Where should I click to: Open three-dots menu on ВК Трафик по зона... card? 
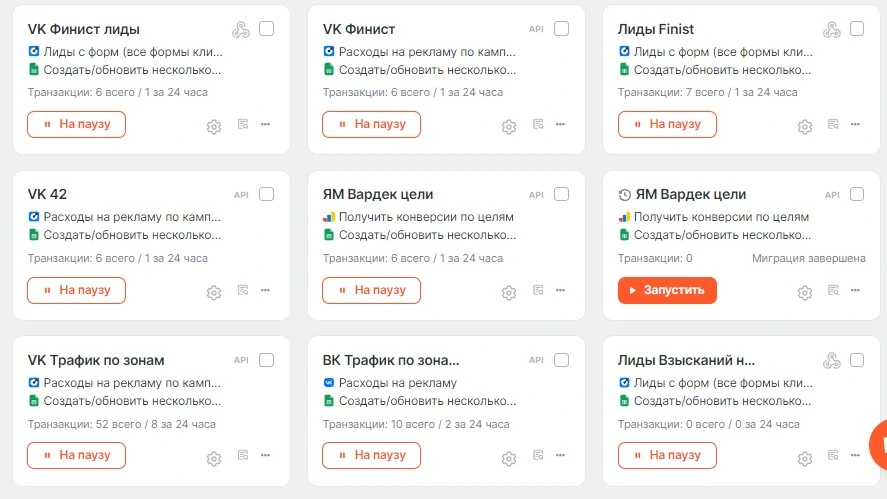click(561, 455)
